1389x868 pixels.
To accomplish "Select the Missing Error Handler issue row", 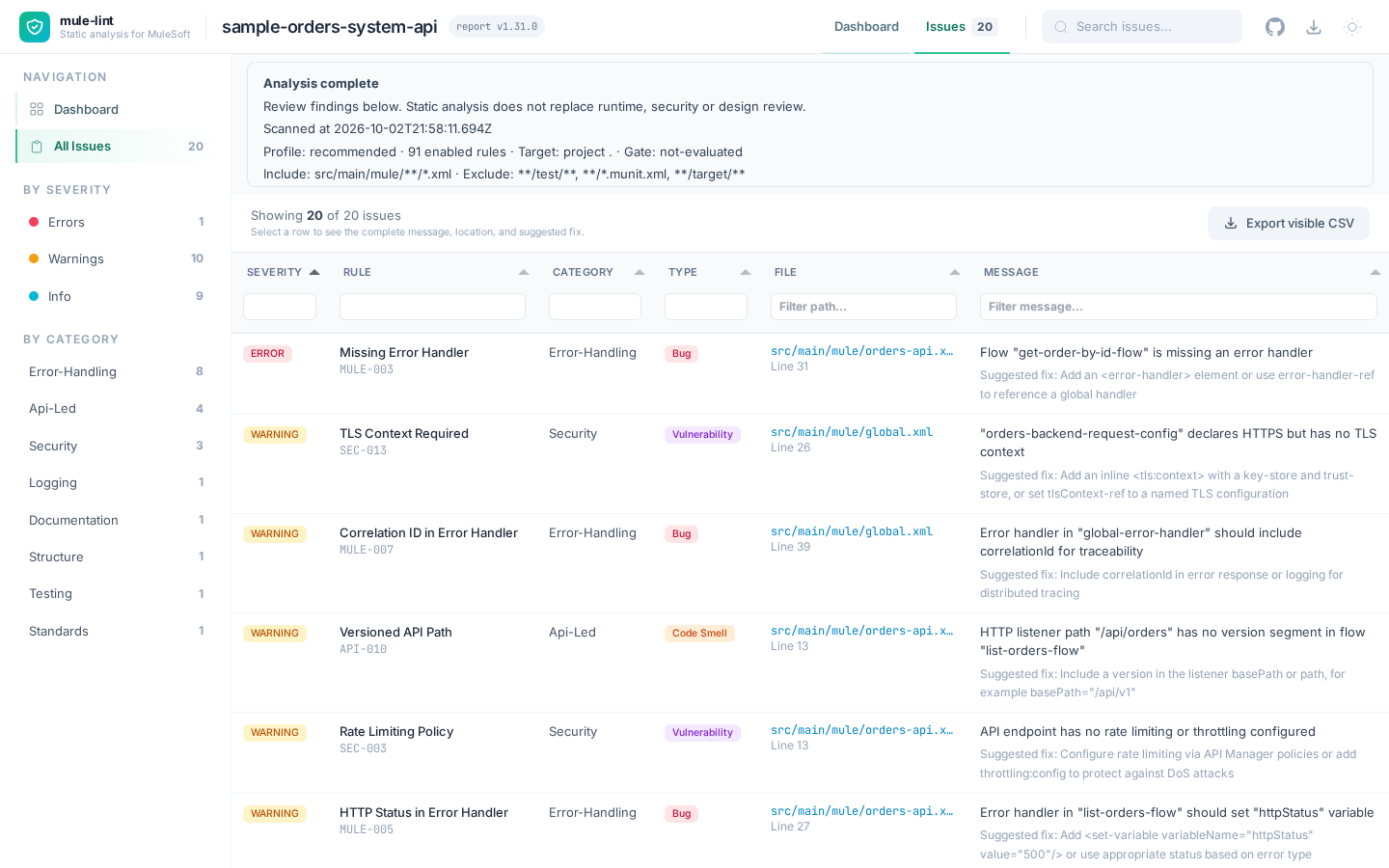I will (810, 373).
